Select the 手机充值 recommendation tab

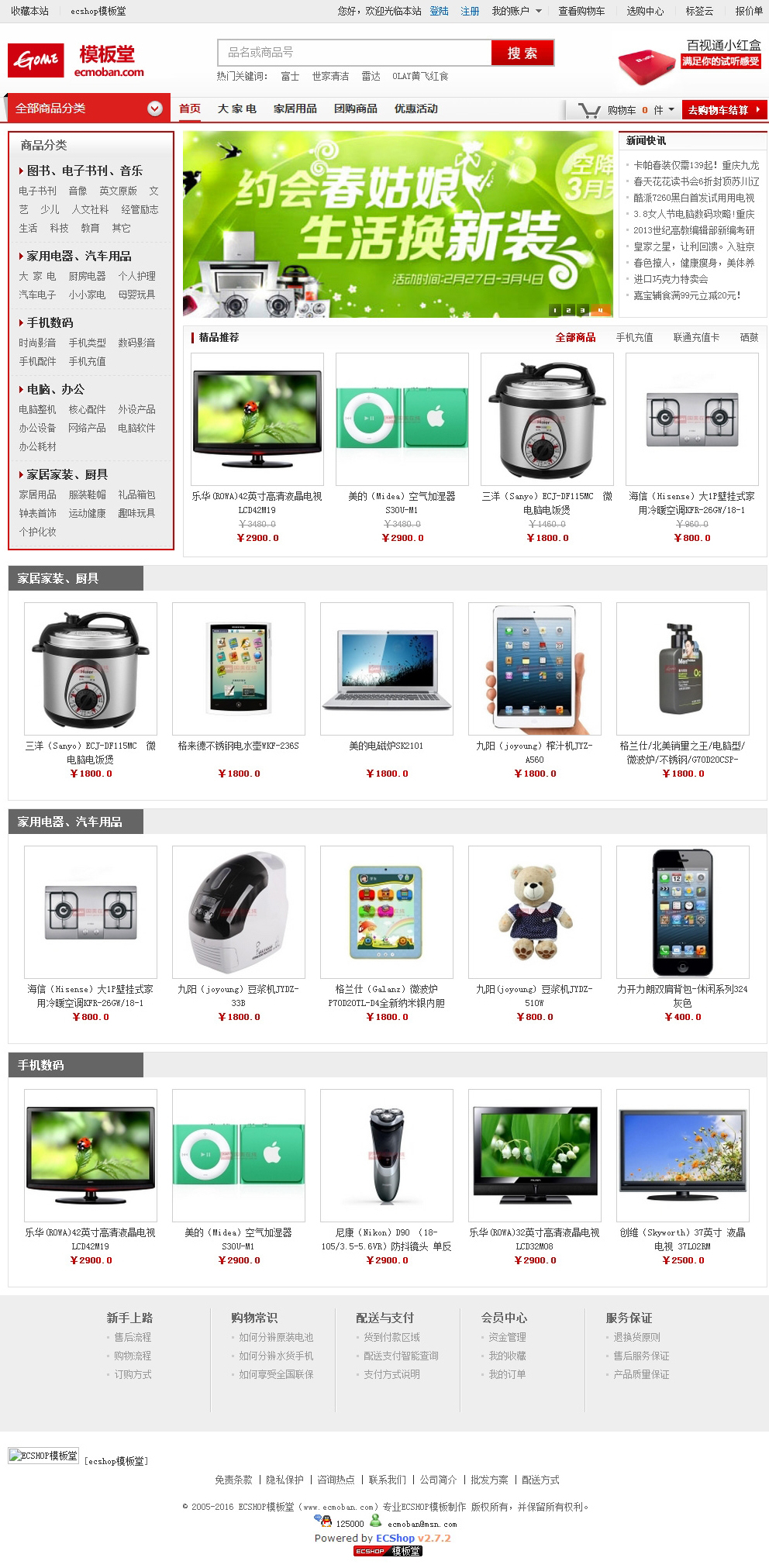click(x=634, y=337)
